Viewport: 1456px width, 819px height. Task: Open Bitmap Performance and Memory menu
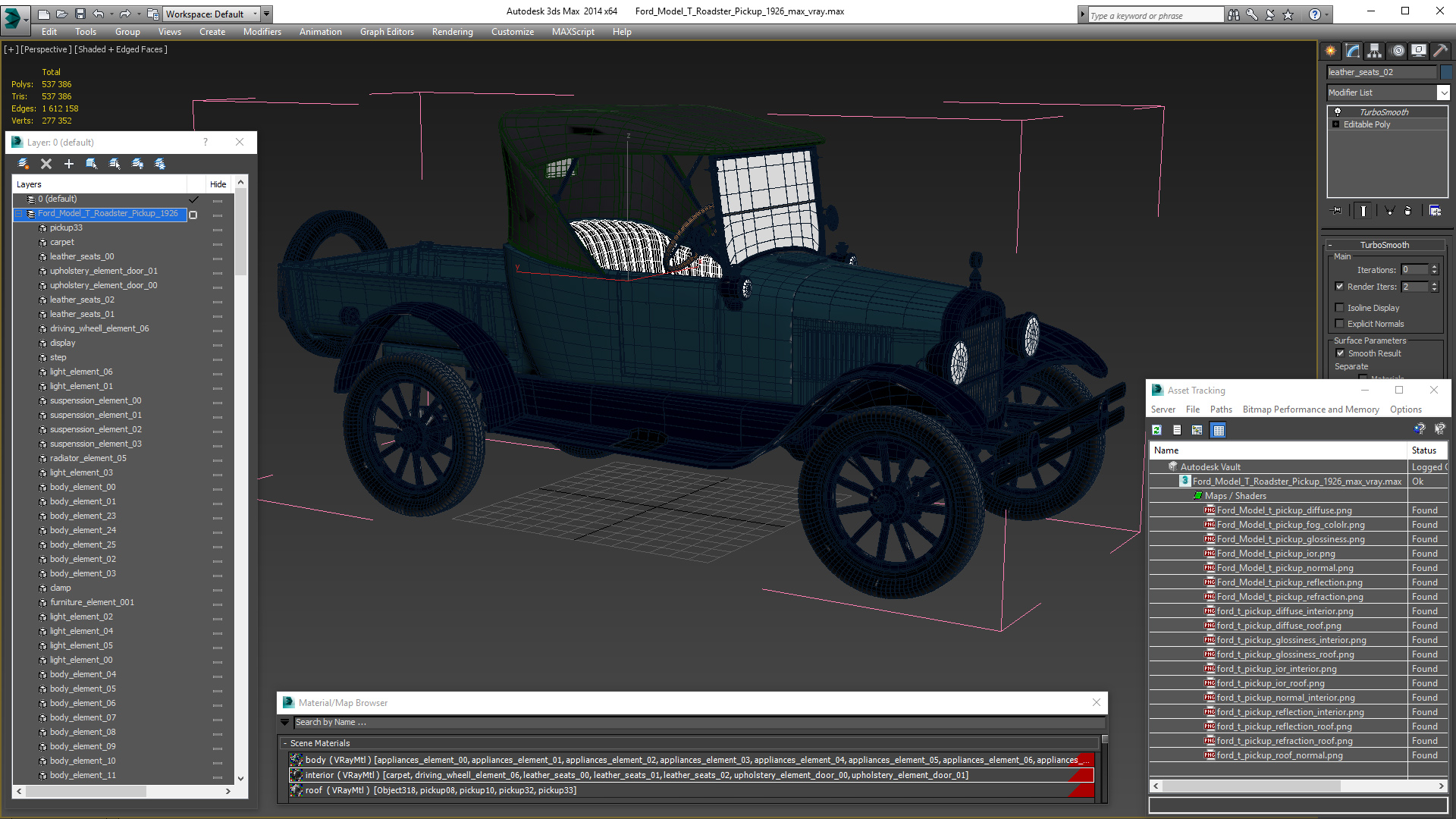1310,409
